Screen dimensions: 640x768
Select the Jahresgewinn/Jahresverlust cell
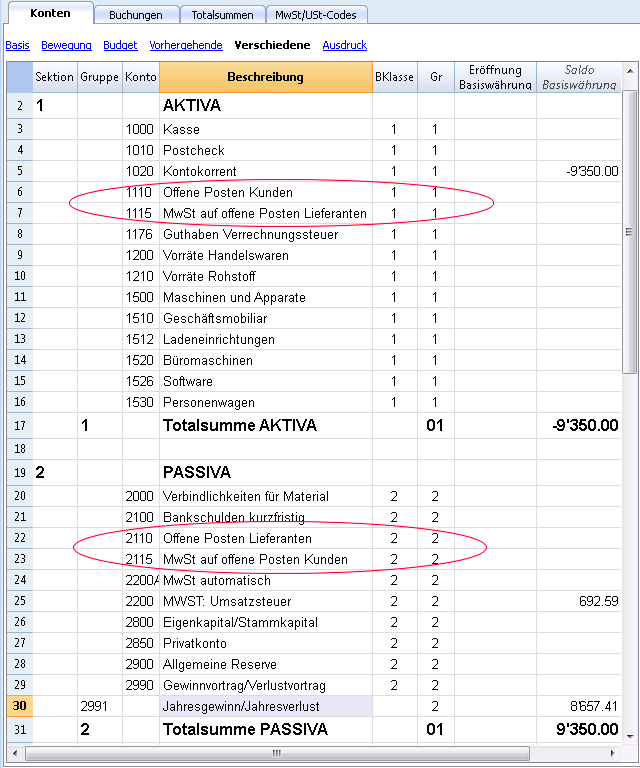[x=266, y=706]
